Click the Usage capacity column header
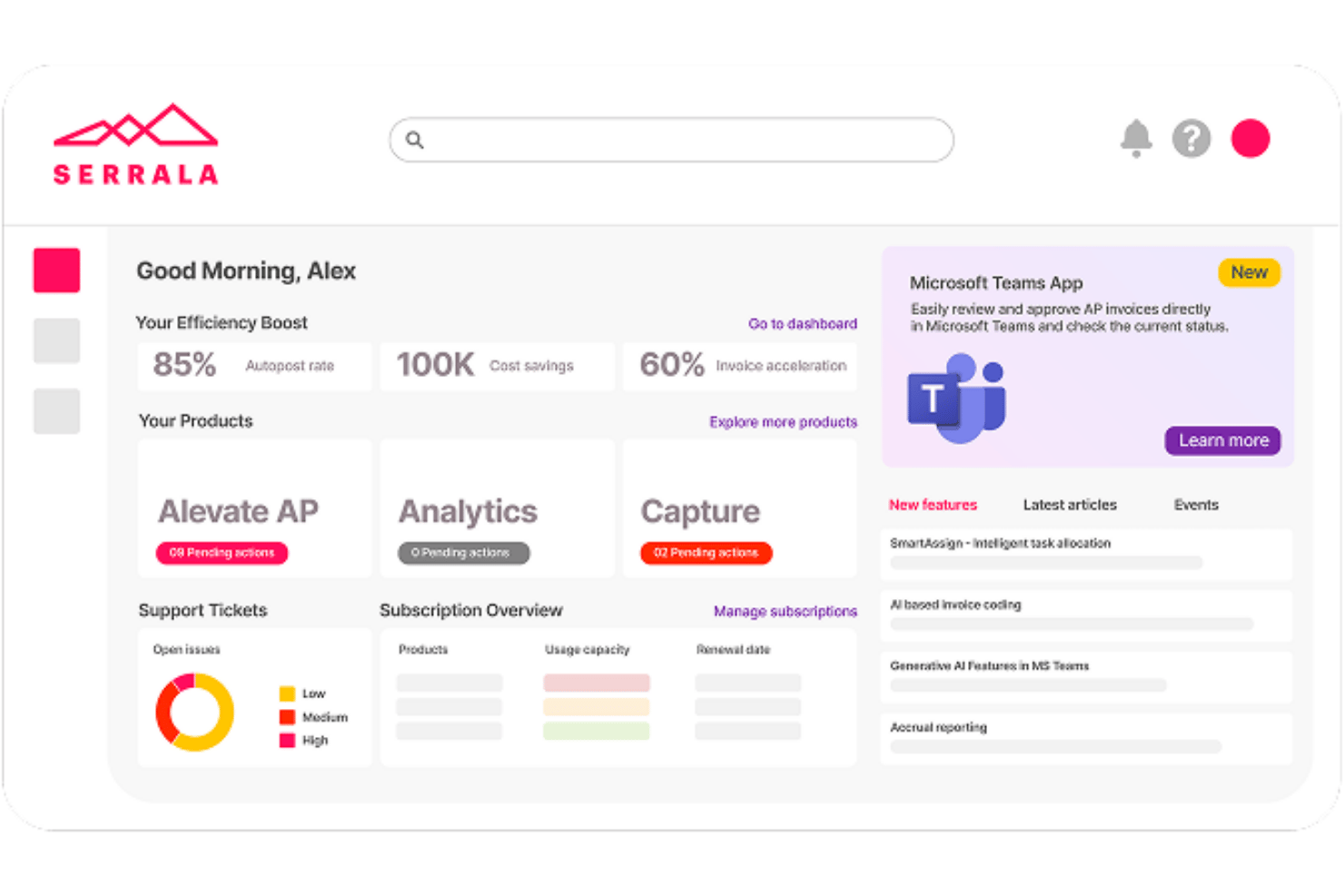This screenshot has width=1344, height=896. [588, 650]
